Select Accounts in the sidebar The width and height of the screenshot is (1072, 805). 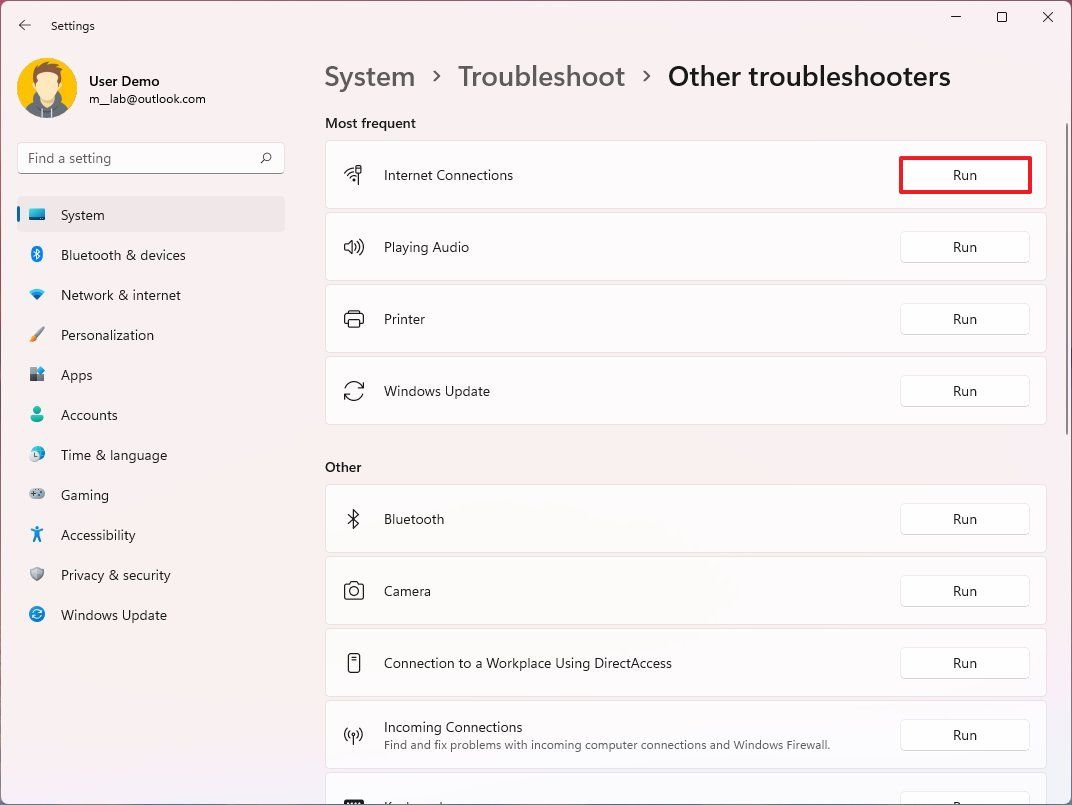pos(89,415)
